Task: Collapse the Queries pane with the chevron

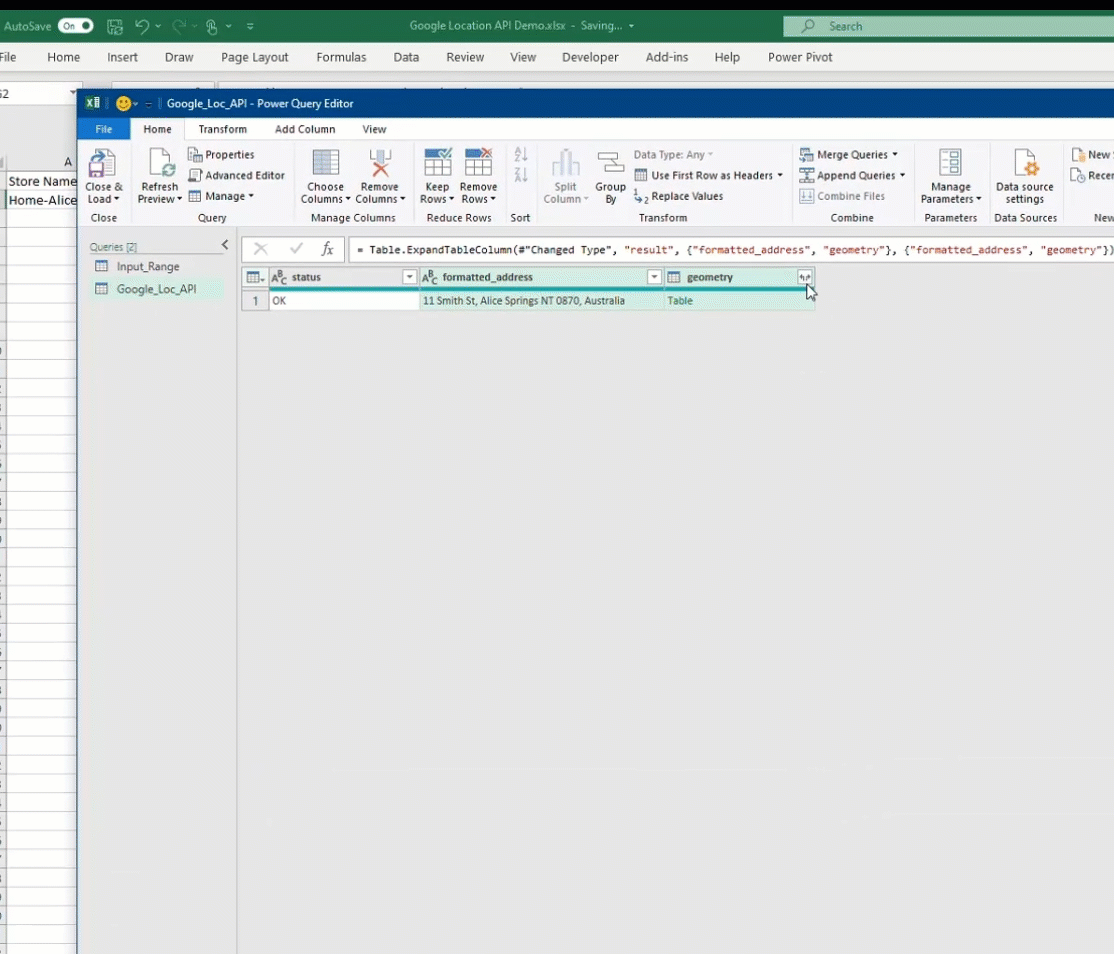Action: pyautogui.click(x=225, y=245)
